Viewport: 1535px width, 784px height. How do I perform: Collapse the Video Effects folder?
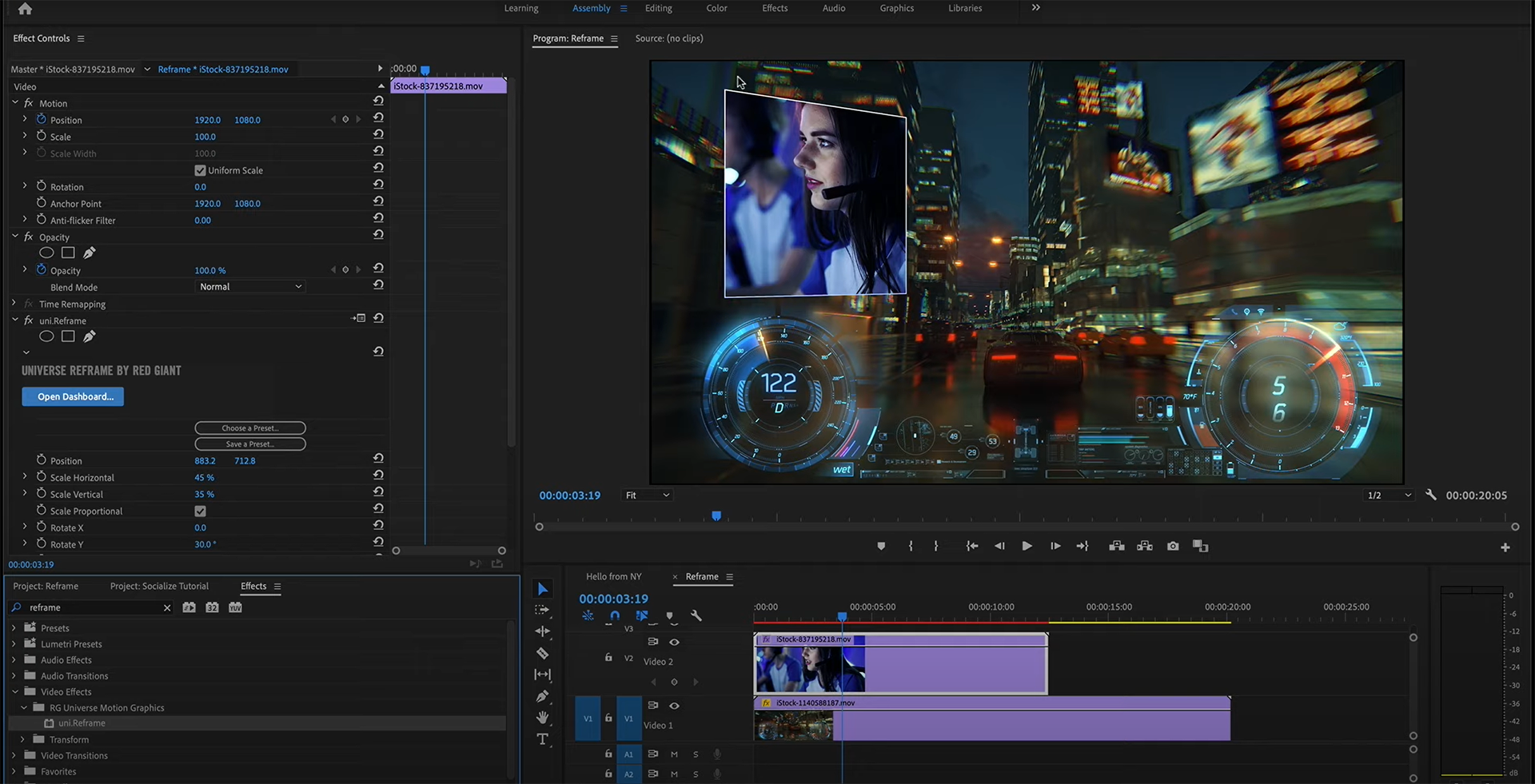click(14, 691)
